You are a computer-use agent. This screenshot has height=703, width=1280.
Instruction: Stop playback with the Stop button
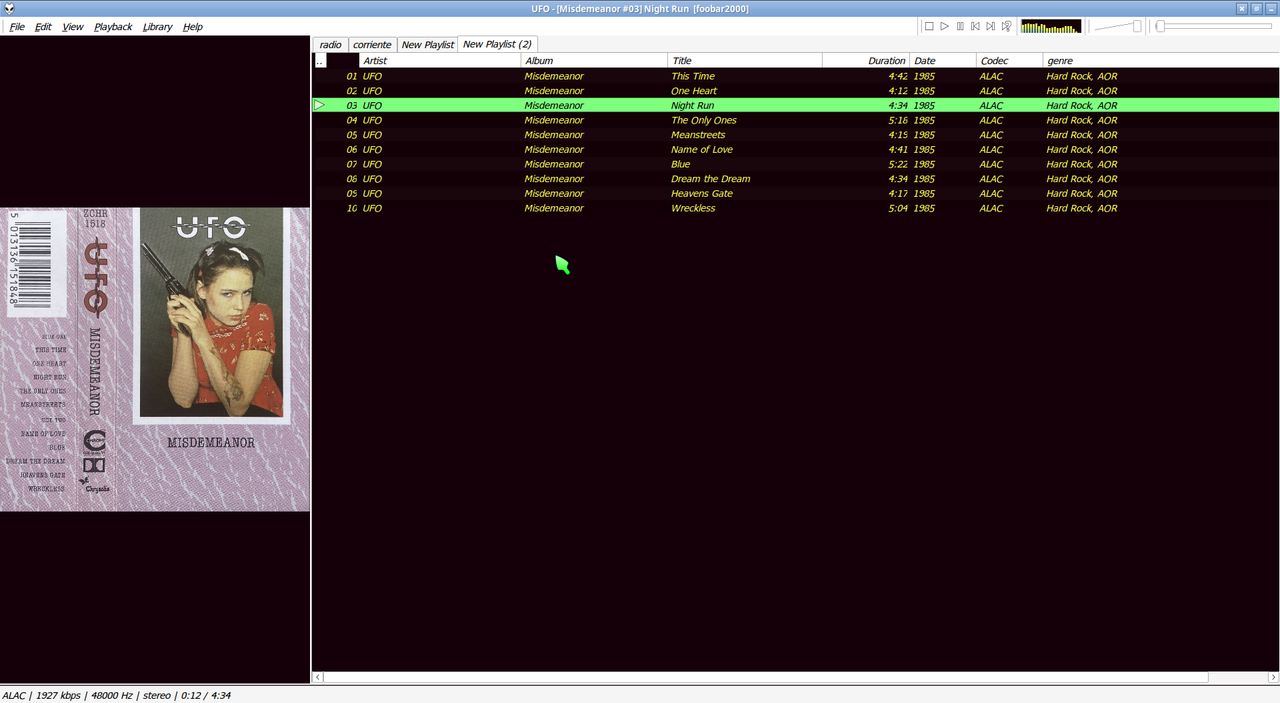point(929,26)
